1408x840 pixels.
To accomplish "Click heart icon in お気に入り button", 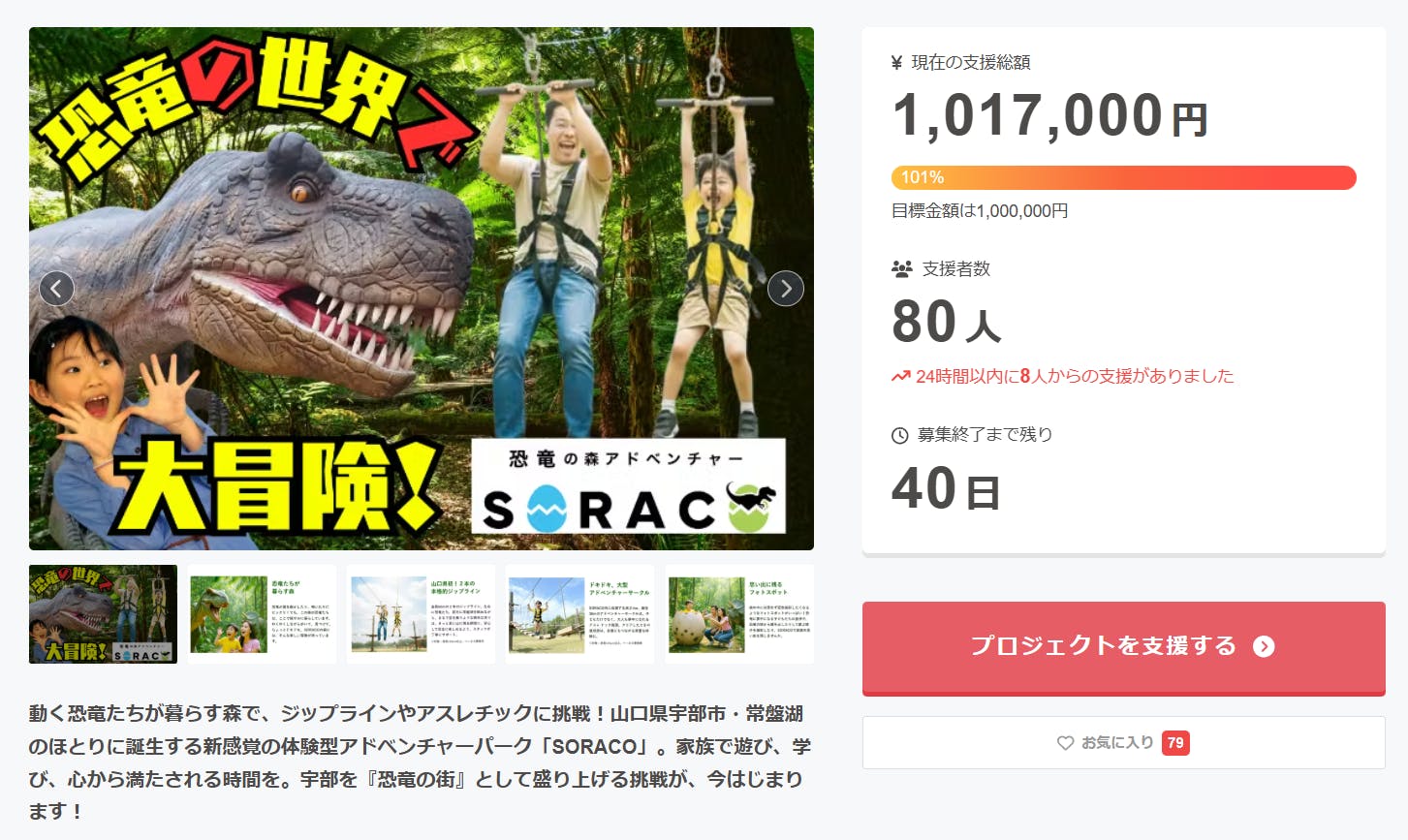I will (x=1065, y=743).
